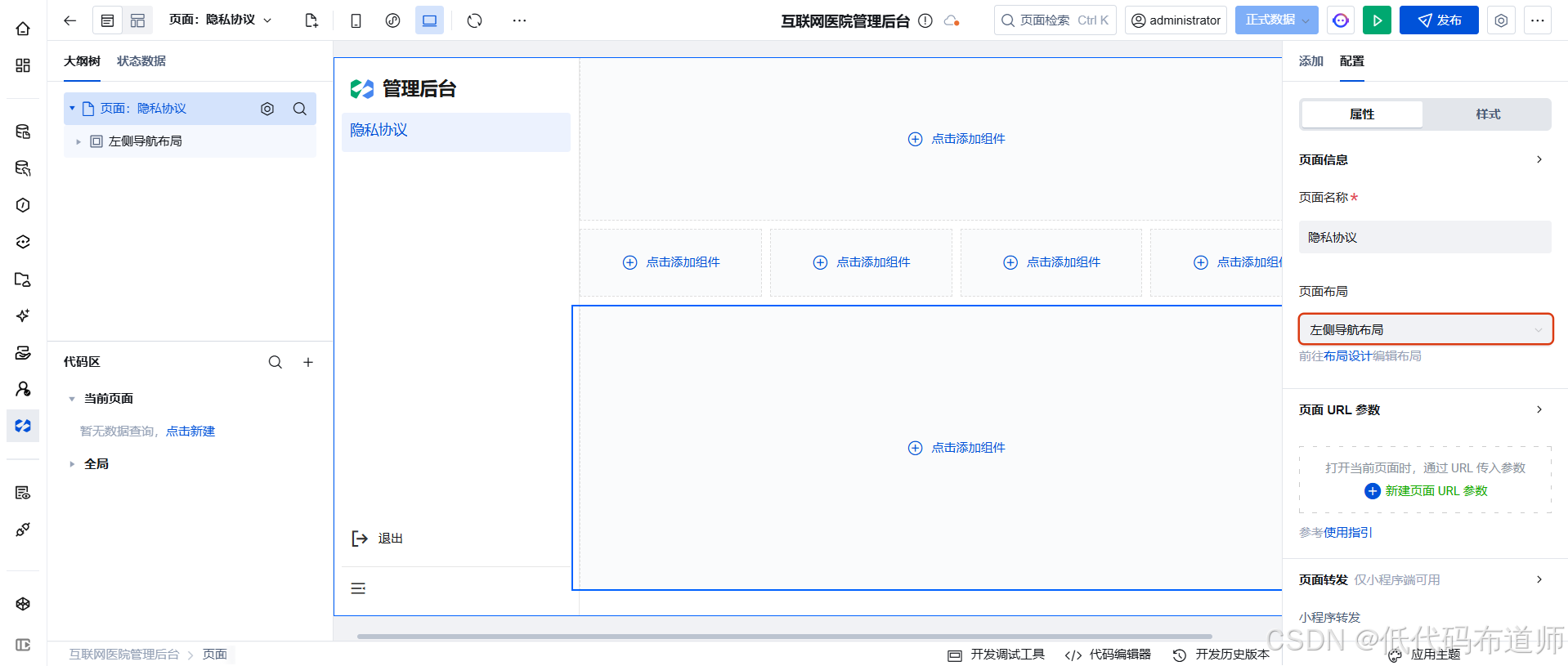Open the home icon in the left sidebar

coord(23,29)
